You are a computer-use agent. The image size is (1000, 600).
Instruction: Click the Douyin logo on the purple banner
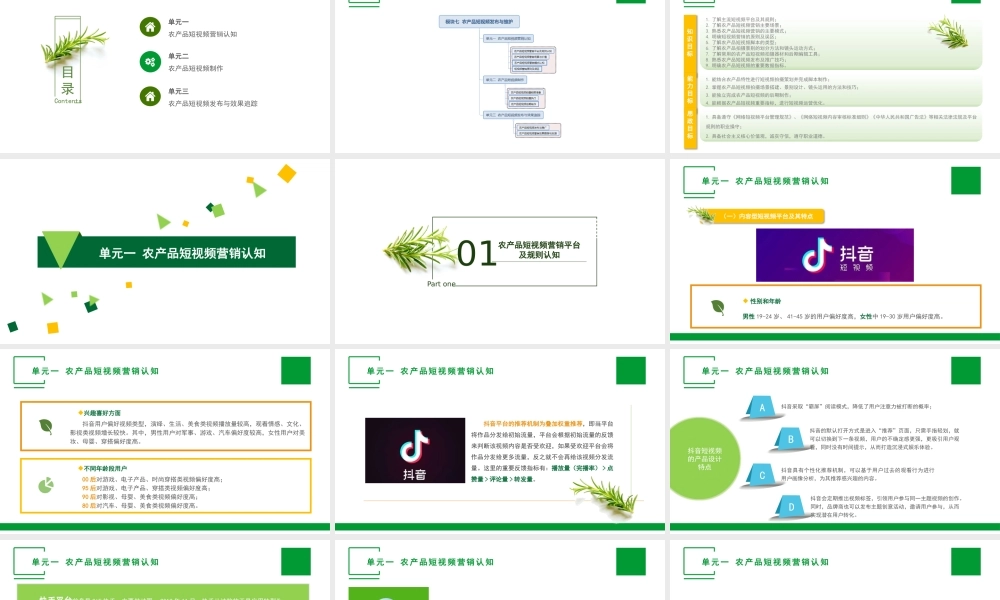(x=834, y=255)
